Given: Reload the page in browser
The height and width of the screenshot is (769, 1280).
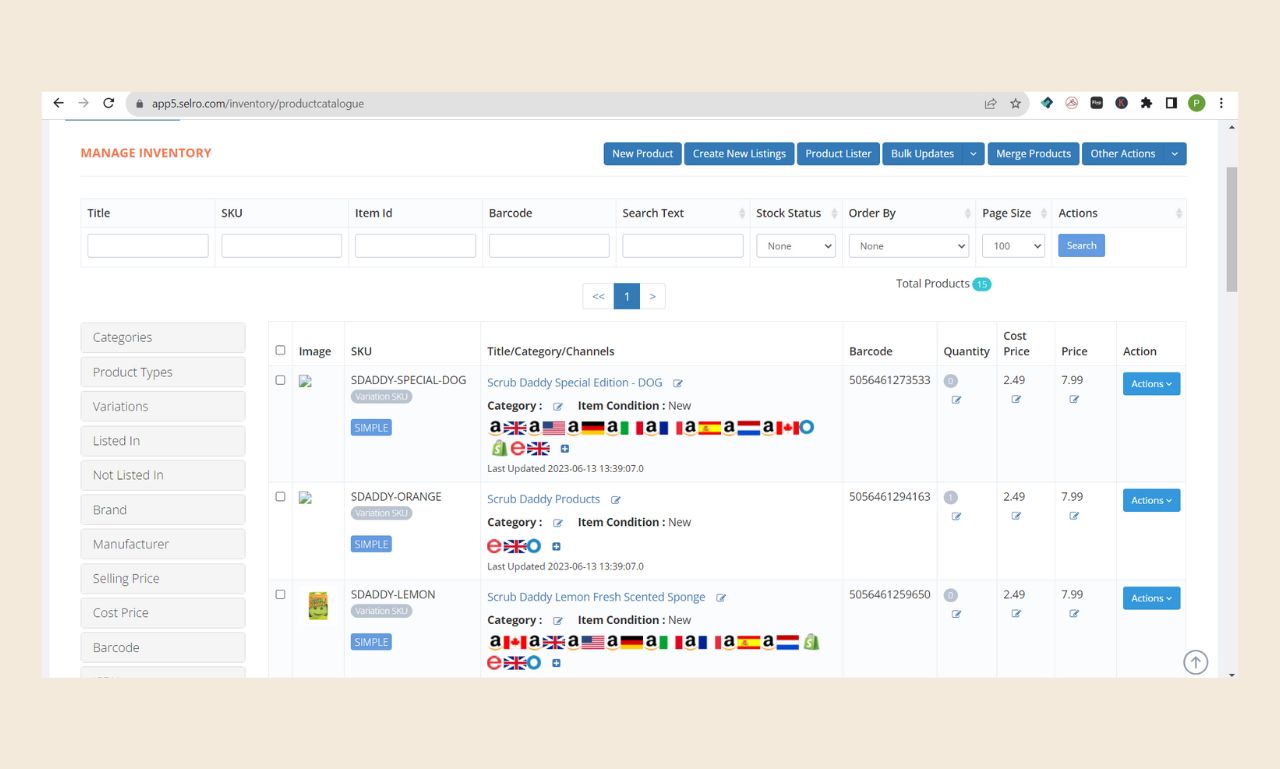Looking at the screenshot, I should tap(109, 103).
